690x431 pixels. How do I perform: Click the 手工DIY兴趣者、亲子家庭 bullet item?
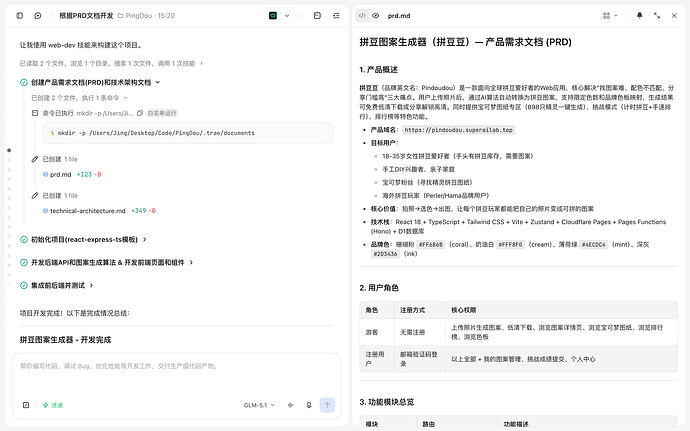coord(418,169)
